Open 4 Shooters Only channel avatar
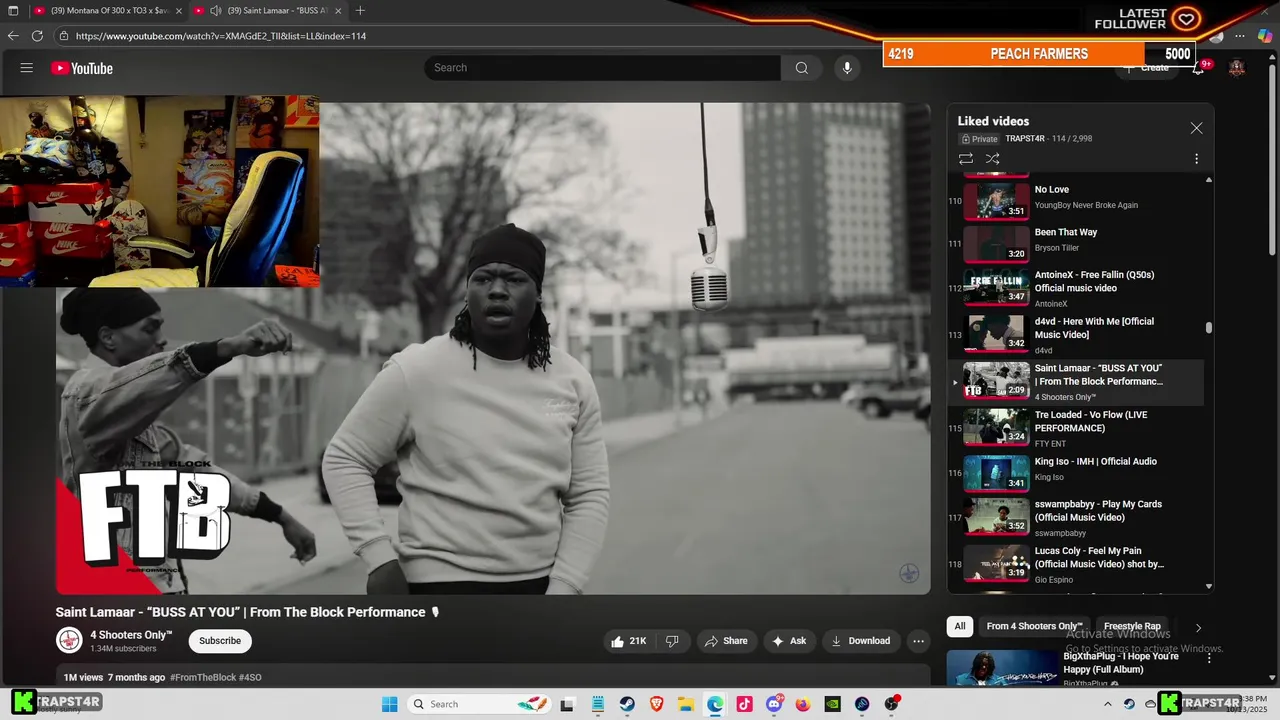Screen dimensions: 1280x720 pos(69,640)
